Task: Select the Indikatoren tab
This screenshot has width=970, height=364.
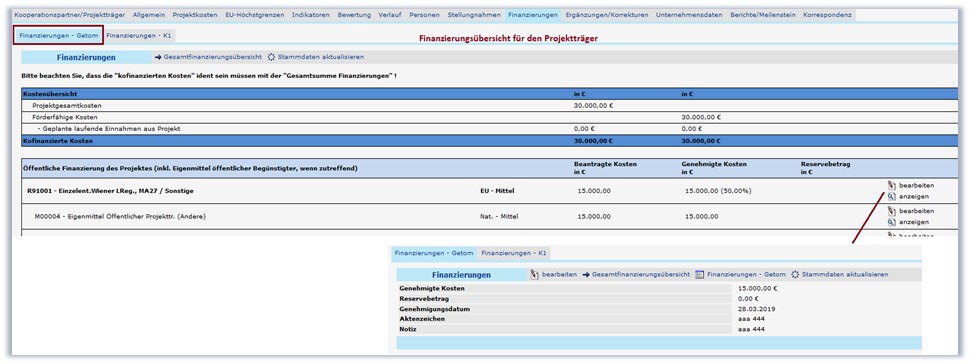Action: point(311,14)
